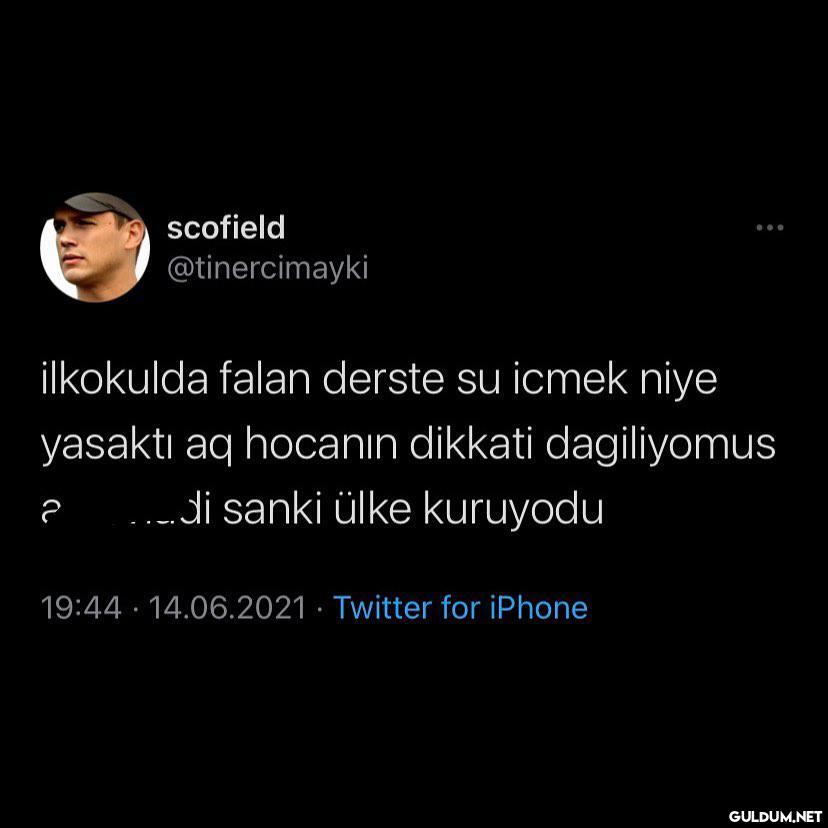
Task: Open the three-dot more options menu
Action: [x=769, y=228]
